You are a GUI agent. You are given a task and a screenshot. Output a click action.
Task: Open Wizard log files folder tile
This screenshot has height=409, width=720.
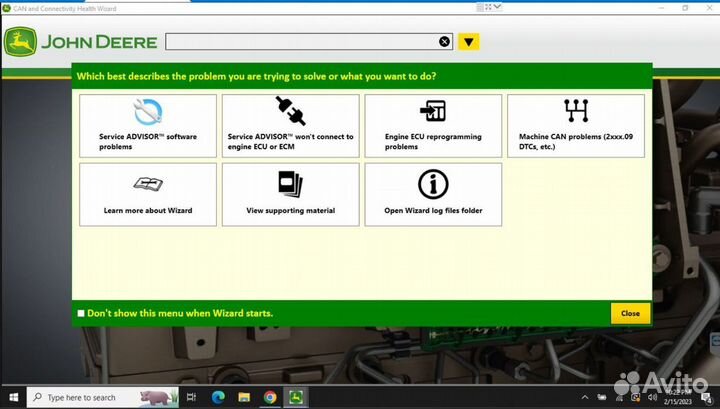(433, 195)
